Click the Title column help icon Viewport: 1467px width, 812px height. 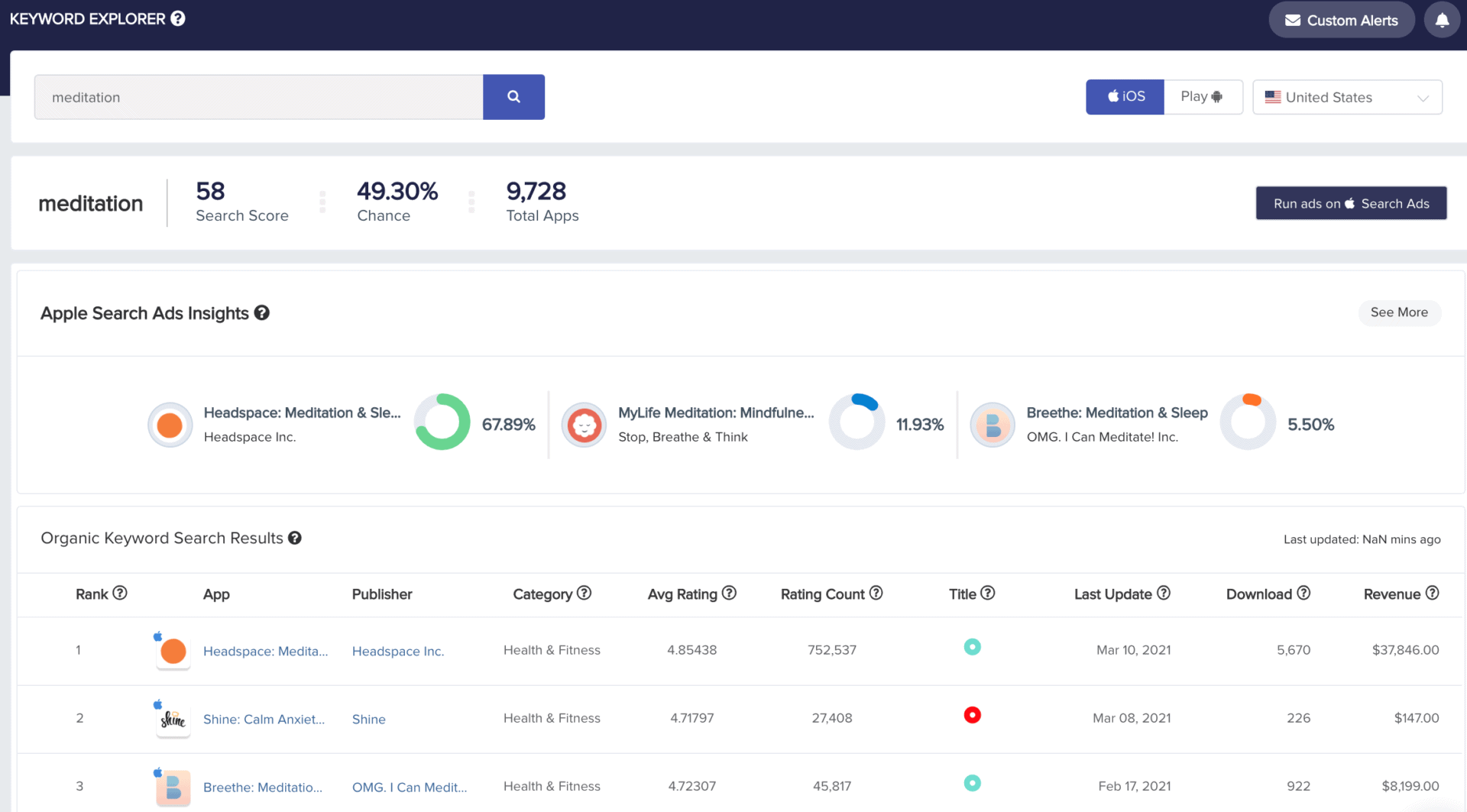pos(988,593)
